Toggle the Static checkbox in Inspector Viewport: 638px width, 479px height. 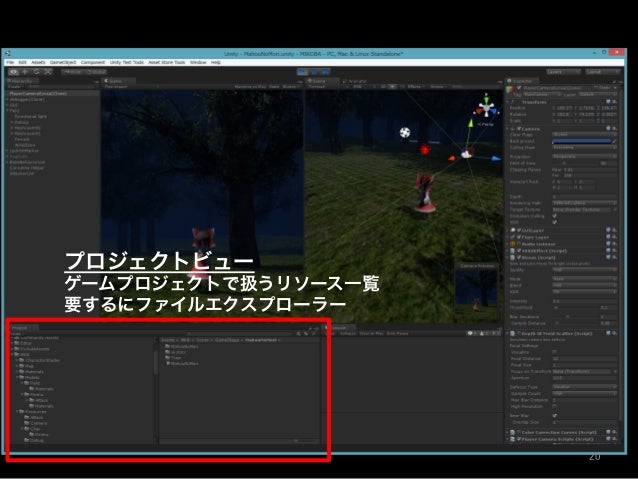pos(596,88)
